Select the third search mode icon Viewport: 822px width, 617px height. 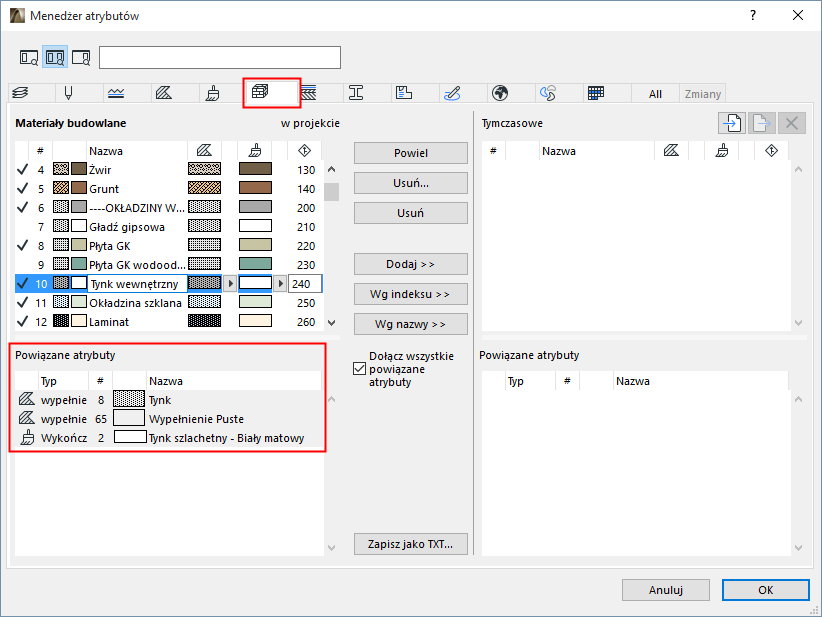[x=81, y=57]
